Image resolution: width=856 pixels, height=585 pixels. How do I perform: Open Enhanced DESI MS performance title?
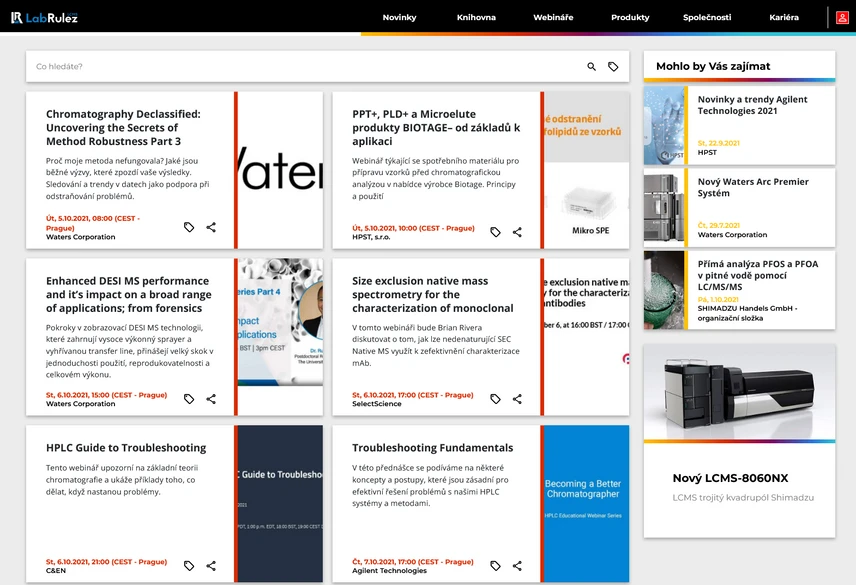(129, 295)
